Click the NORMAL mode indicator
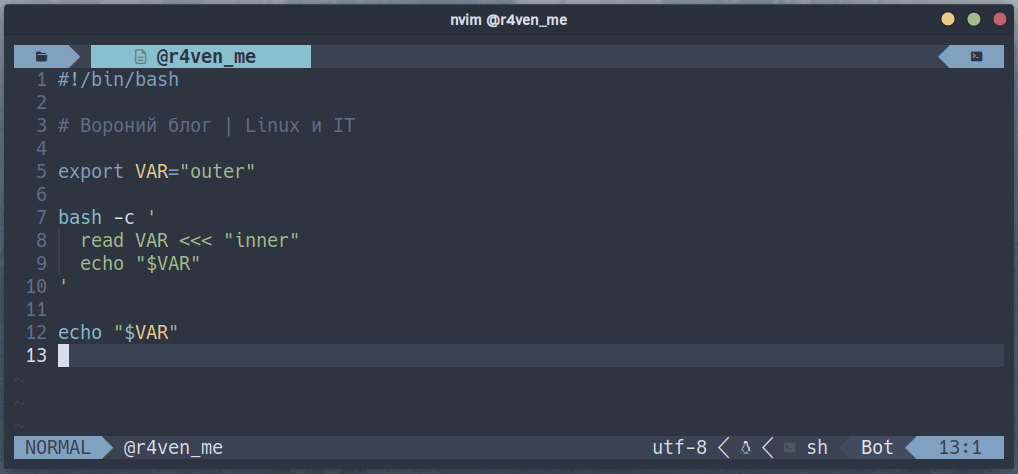Screen dimensions: 1018x474 click(x=58, y=447)
